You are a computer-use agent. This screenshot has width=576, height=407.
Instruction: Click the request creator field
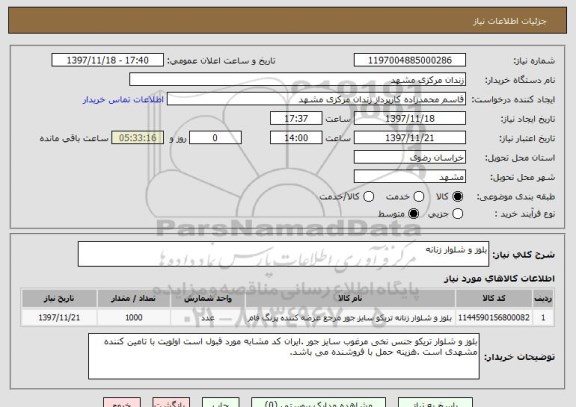(x=316, y=99)
